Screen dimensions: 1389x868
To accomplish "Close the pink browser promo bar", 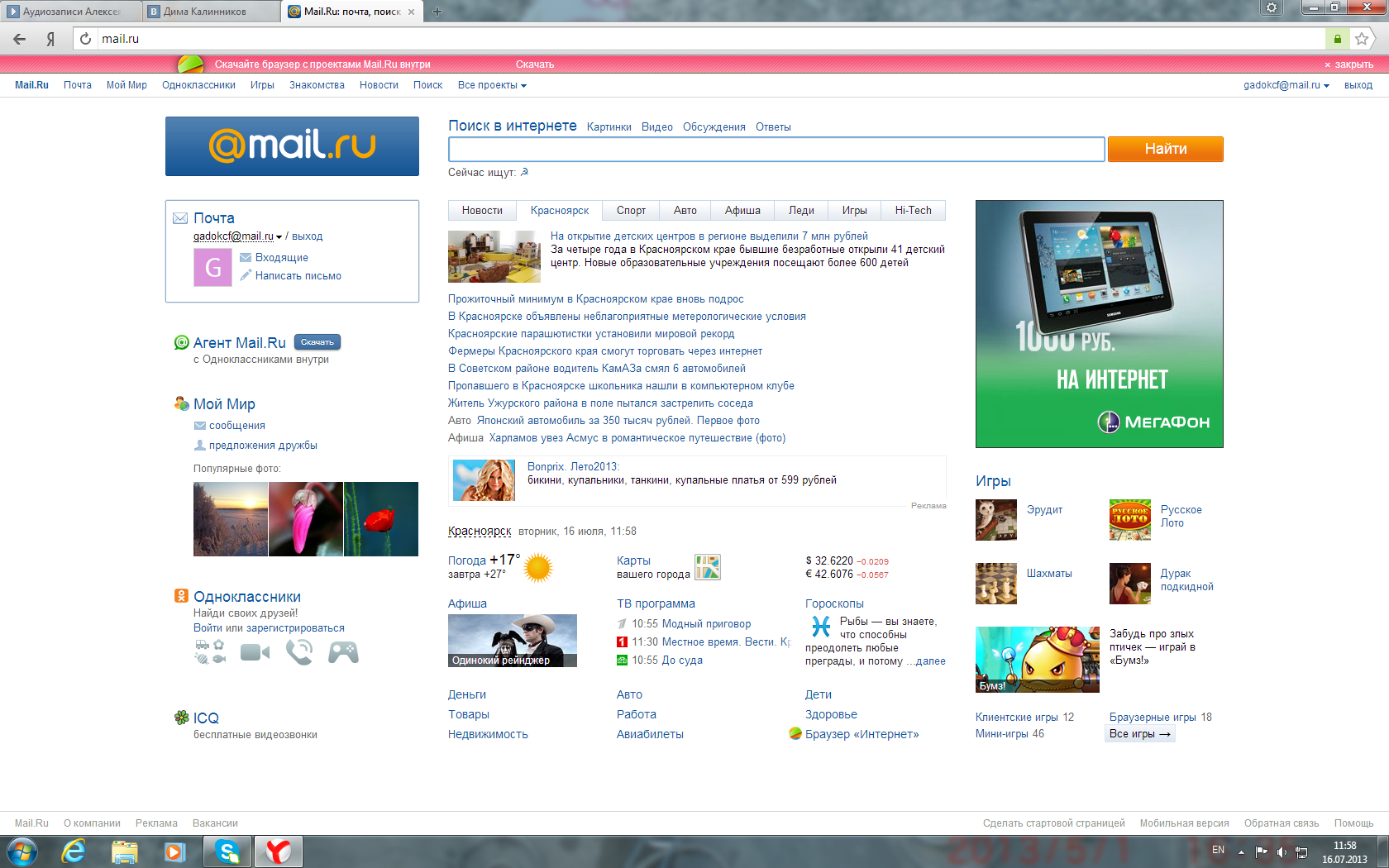I will click(1348, 64).
